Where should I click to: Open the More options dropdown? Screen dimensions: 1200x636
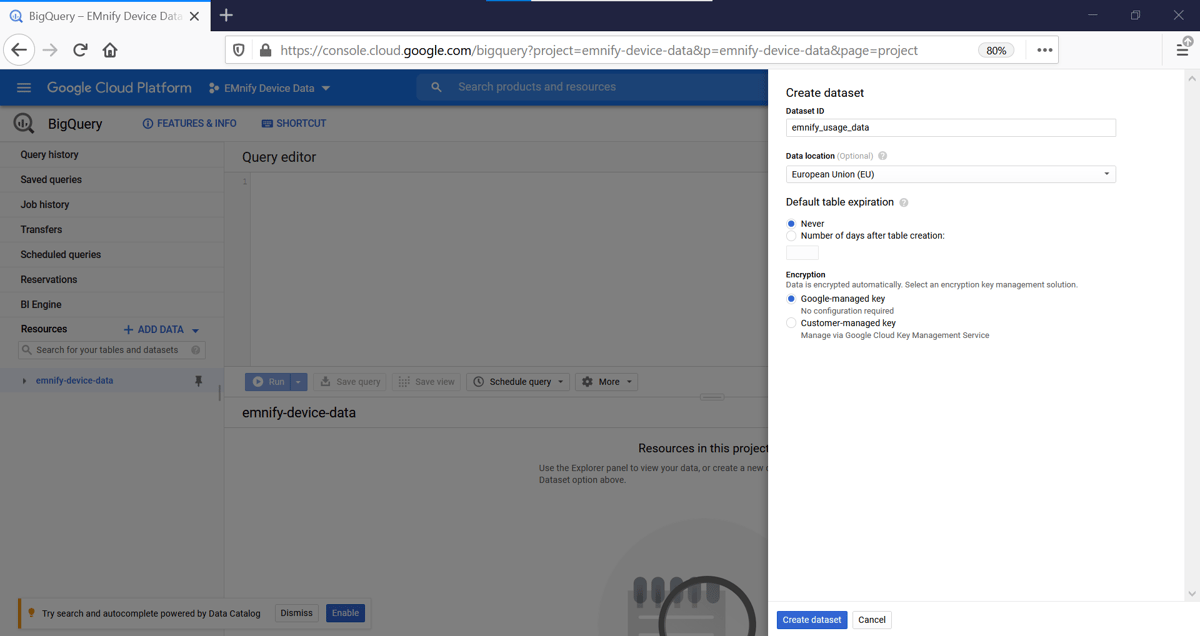click(606, 382)
